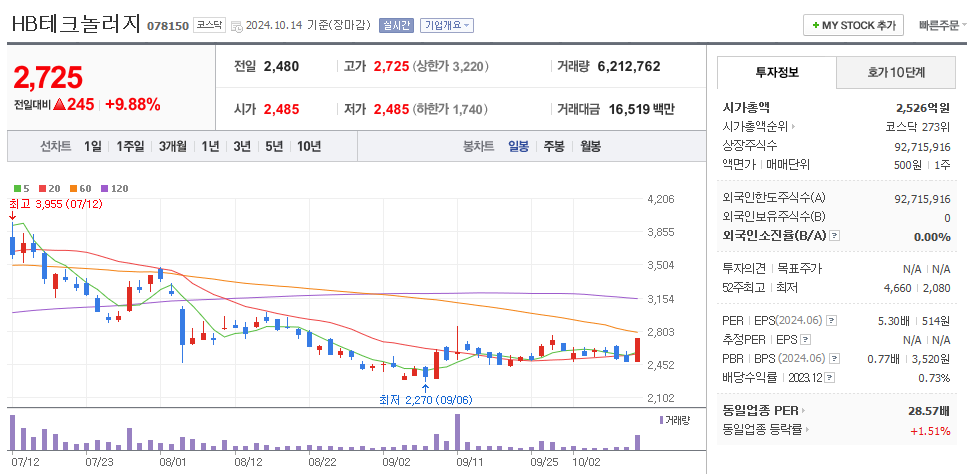Viewport: 973px width, 474px height.
Task: Click the help icon next to PBR BPS (2024.06)
Action: (836, 359)
